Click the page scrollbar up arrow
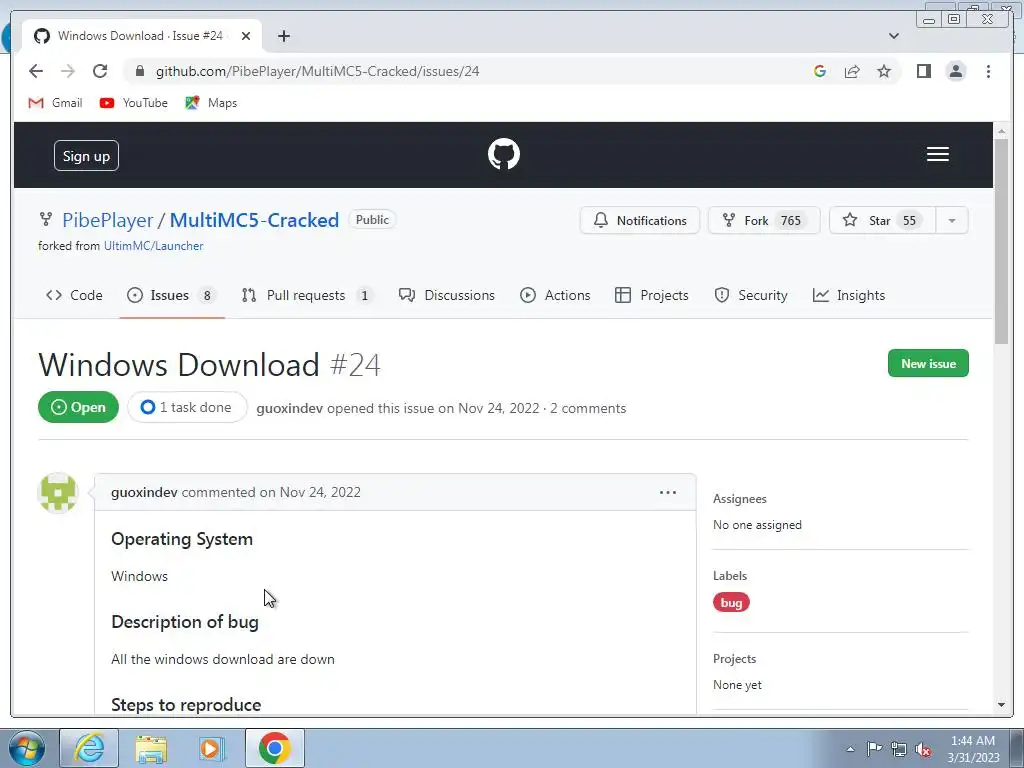The width and height of the screenshot is (1024, 768). pyautogui.click(x=1002, y=132)
